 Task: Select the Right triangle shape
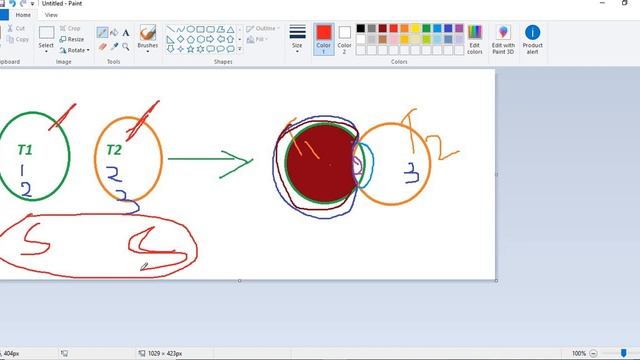(x=171, y=39)
